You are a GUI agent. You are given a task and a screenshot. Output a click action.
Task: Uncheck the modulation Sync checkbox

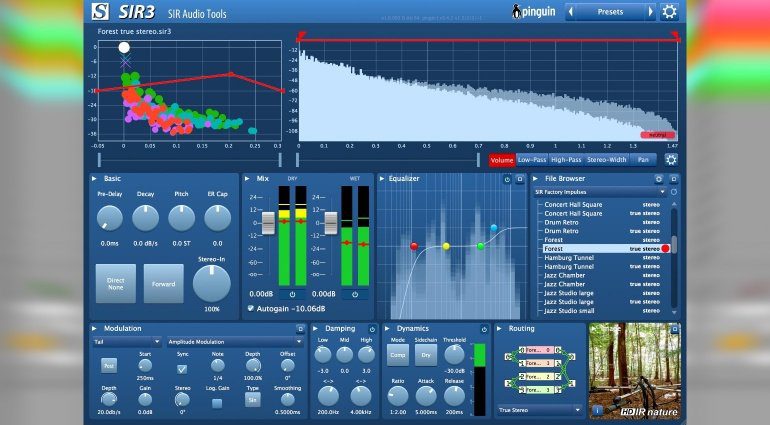click(x=182, y=367)
